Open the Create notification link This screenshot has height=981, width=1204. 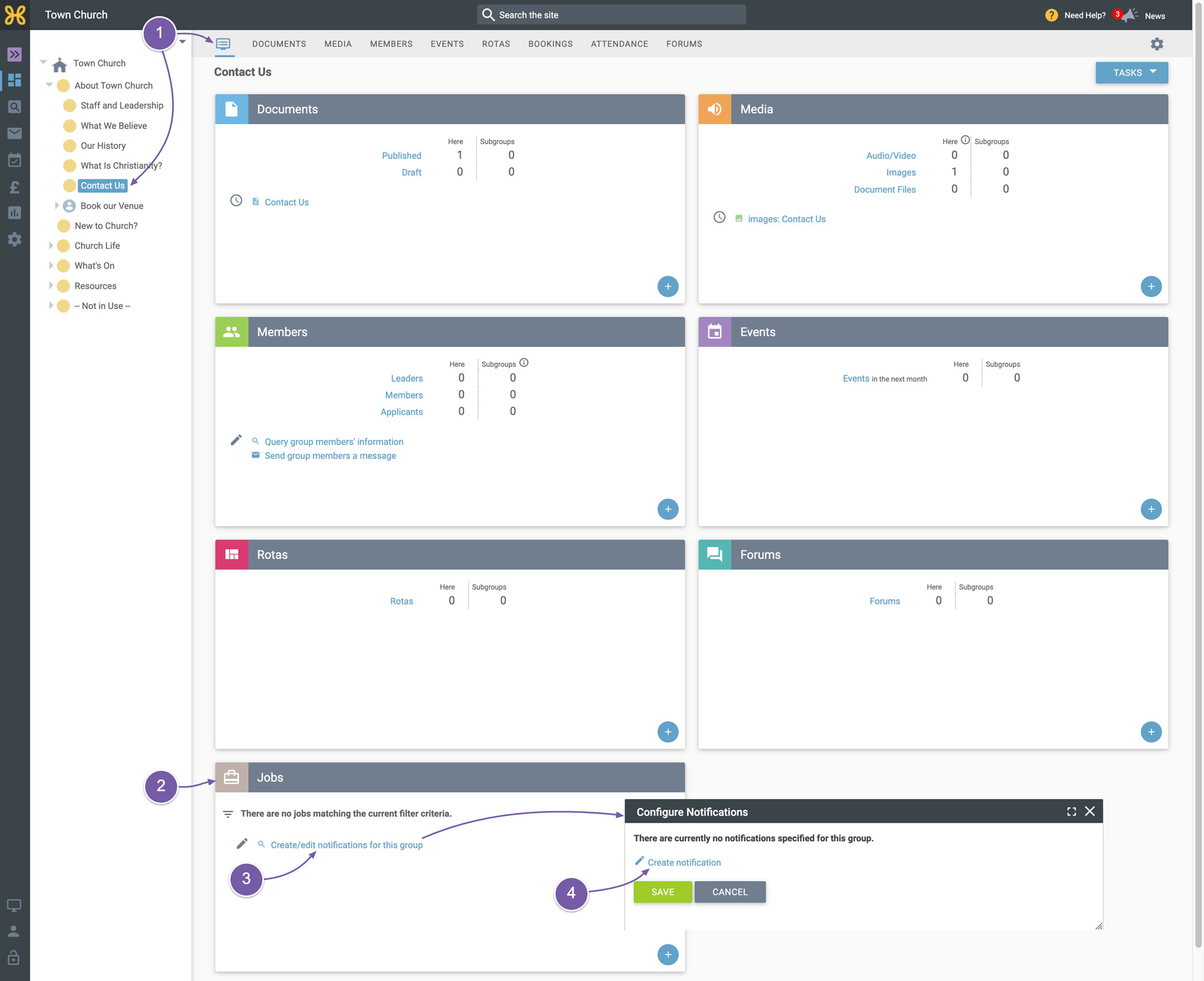(x=684, y=862)
